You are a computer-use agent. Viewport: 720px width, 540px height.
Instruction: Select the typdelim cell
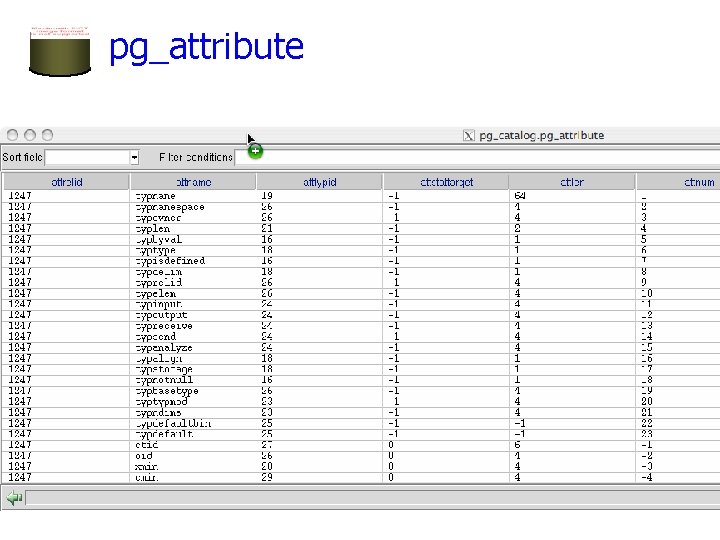[193, 272]
